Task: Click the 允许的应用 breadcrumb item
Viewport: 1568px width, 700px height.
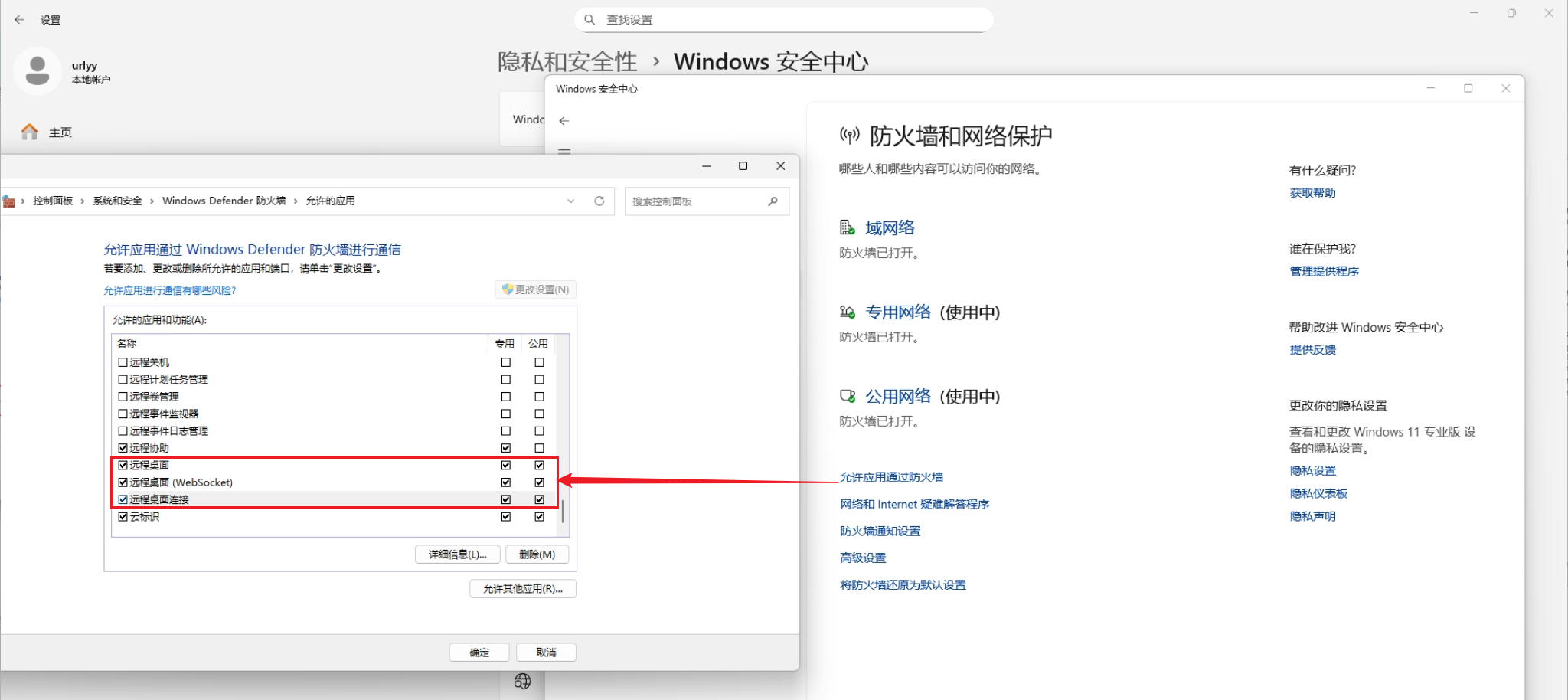Action: (x=331, y=201)
